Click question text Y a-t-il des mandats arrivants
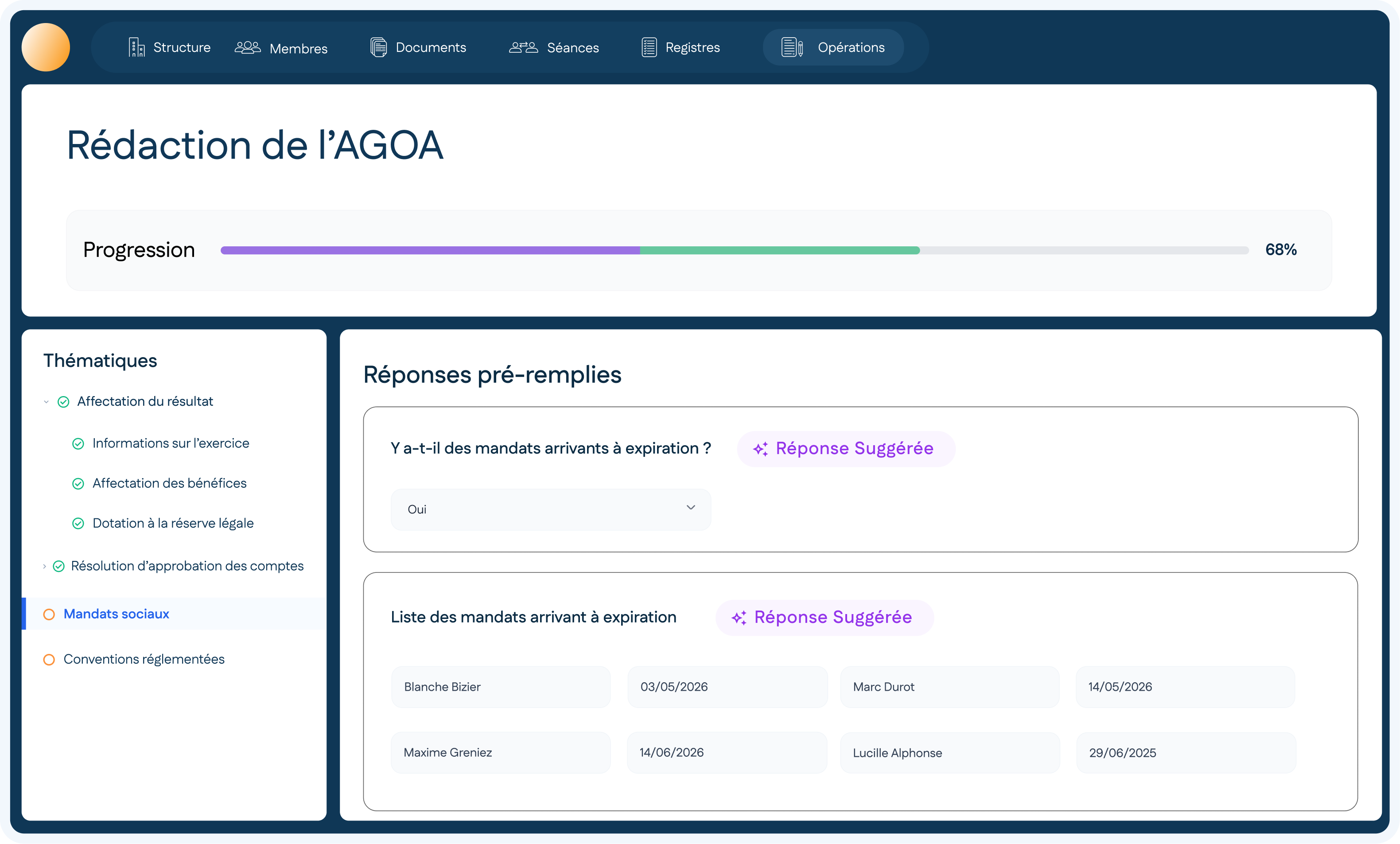The width and height of the screenshot is (1400, 844). (x=551, y=448)
